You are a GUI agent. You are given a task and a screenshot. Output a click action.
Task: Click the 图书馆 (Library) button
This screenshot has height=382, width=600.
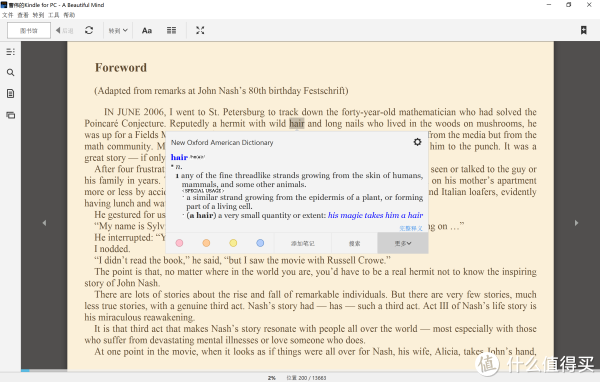[x=29, y=30]
